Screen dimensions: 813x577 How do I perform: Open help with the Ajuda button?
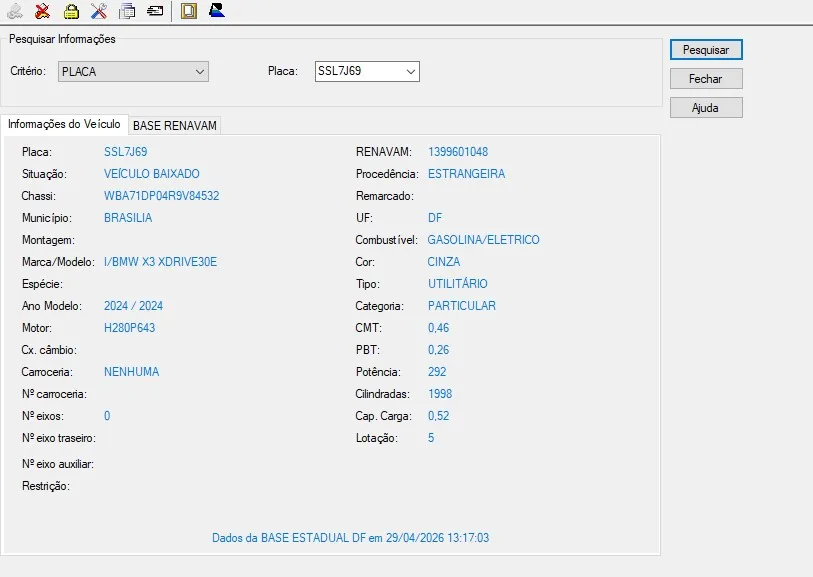(706, 108)
